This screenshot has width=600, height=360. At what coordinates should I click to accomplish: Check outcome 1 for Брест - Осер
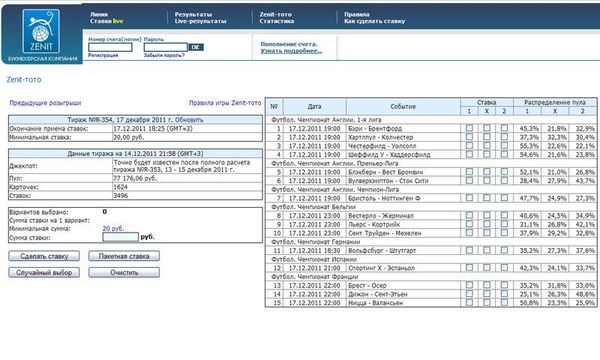tap(469, 285)
